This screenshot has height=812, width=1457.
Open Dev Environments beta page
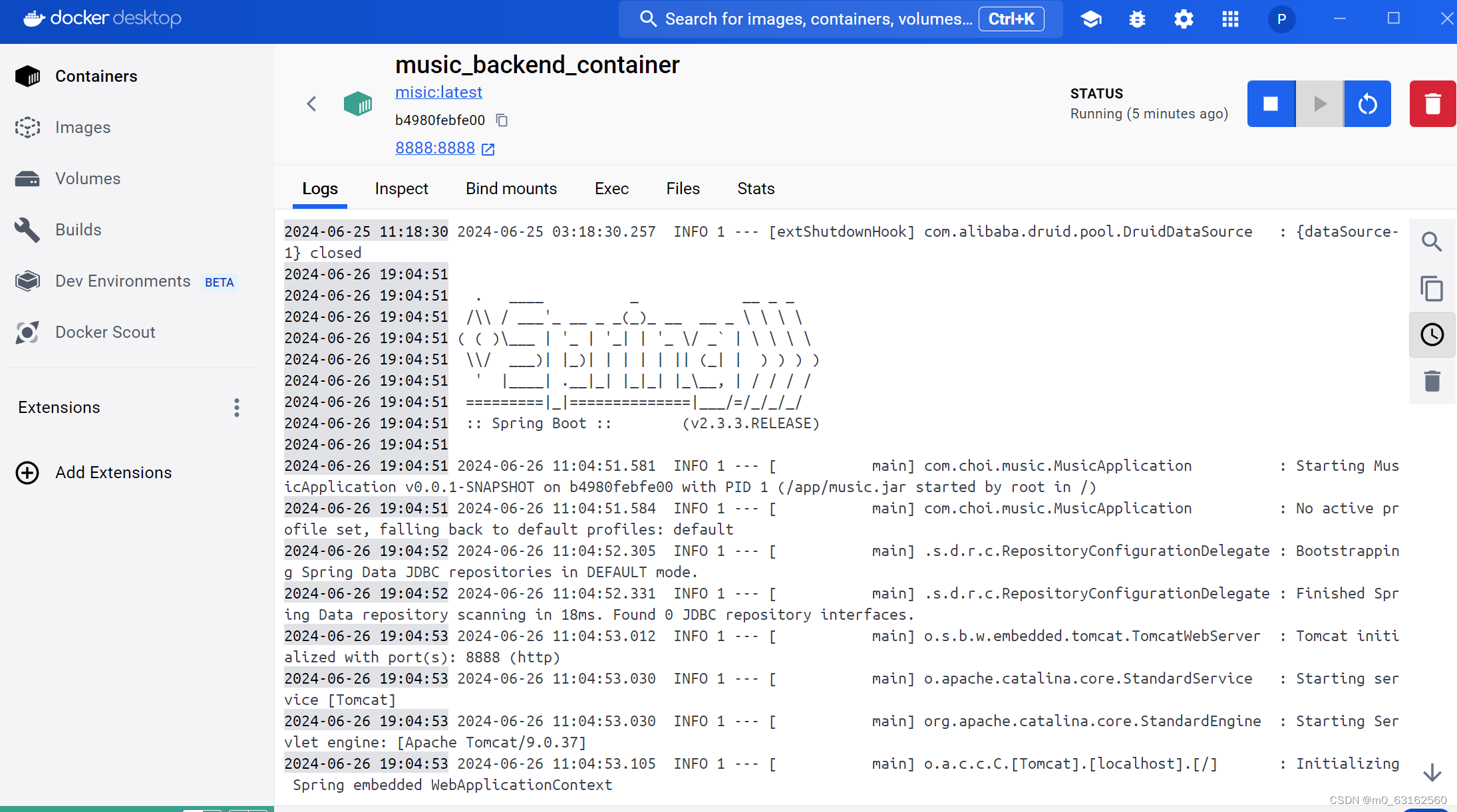[123, 281]
